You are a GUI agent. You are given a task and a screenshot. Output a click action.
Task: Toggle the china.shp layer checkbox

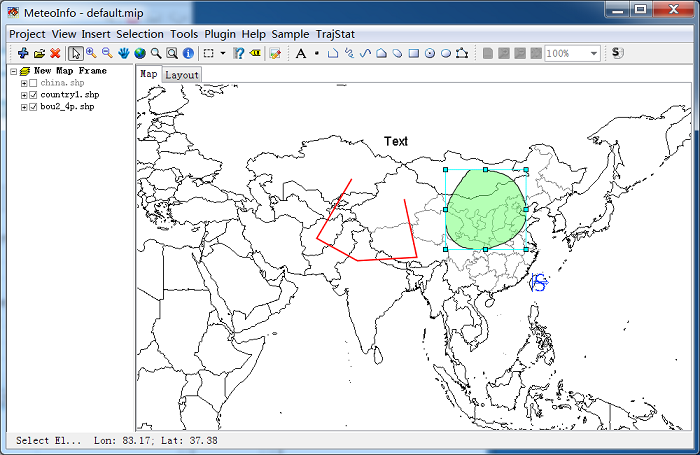click(33, 83)
